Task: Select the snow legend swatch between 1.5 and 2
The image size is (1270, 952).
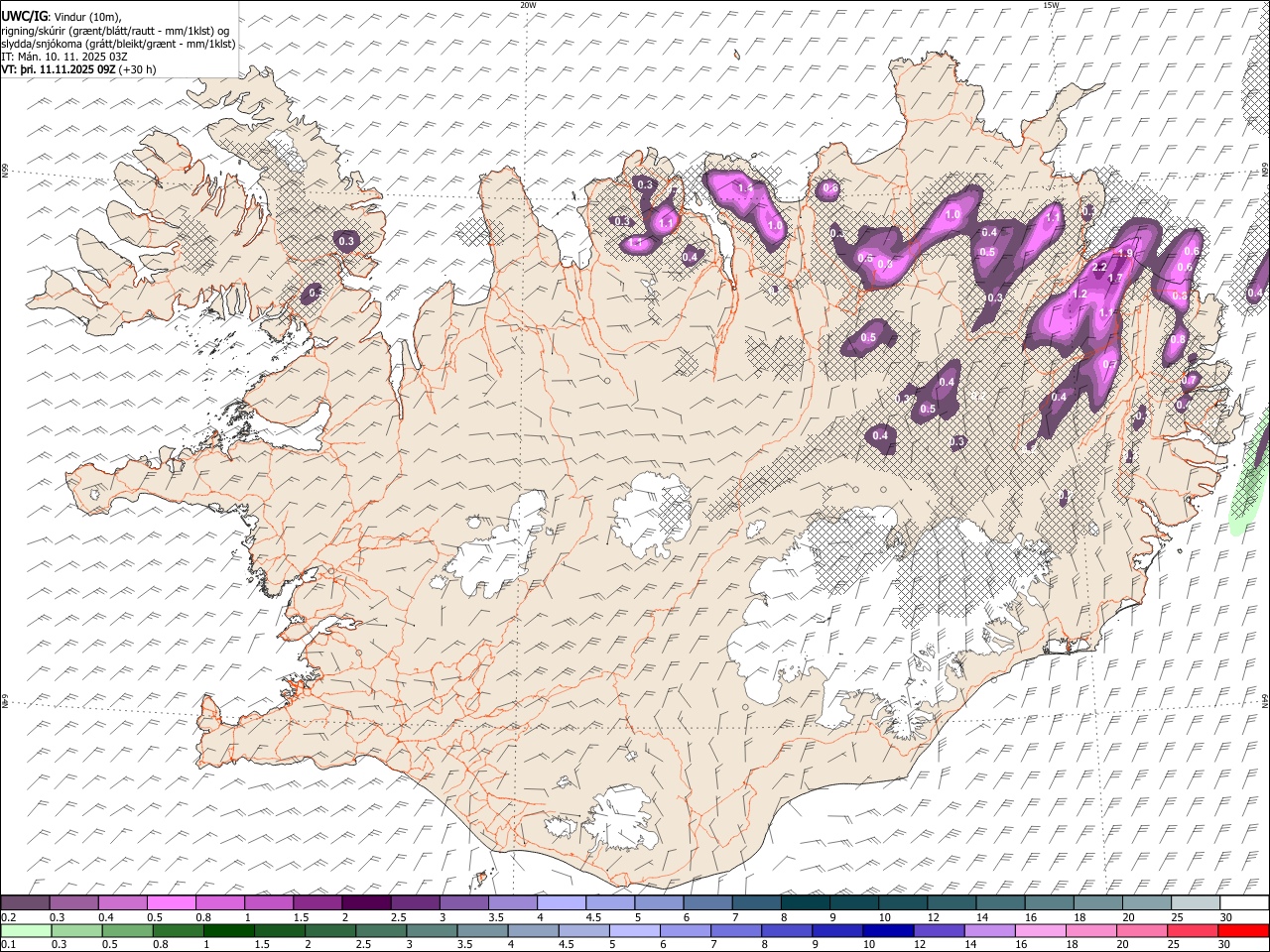Action: (317, 903)
